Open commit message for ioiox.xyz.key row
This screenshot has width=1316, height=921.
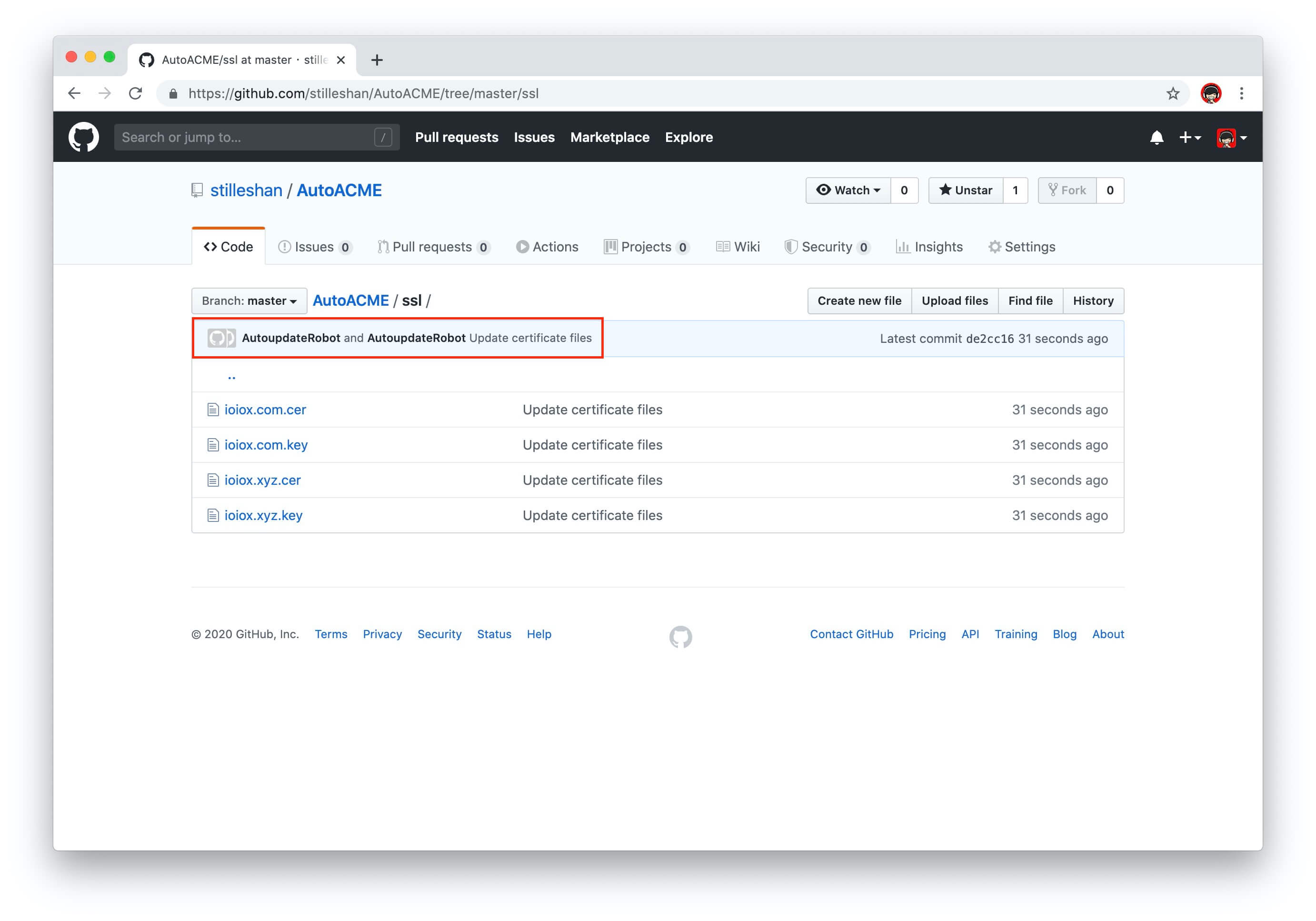[x=593, y=515]
